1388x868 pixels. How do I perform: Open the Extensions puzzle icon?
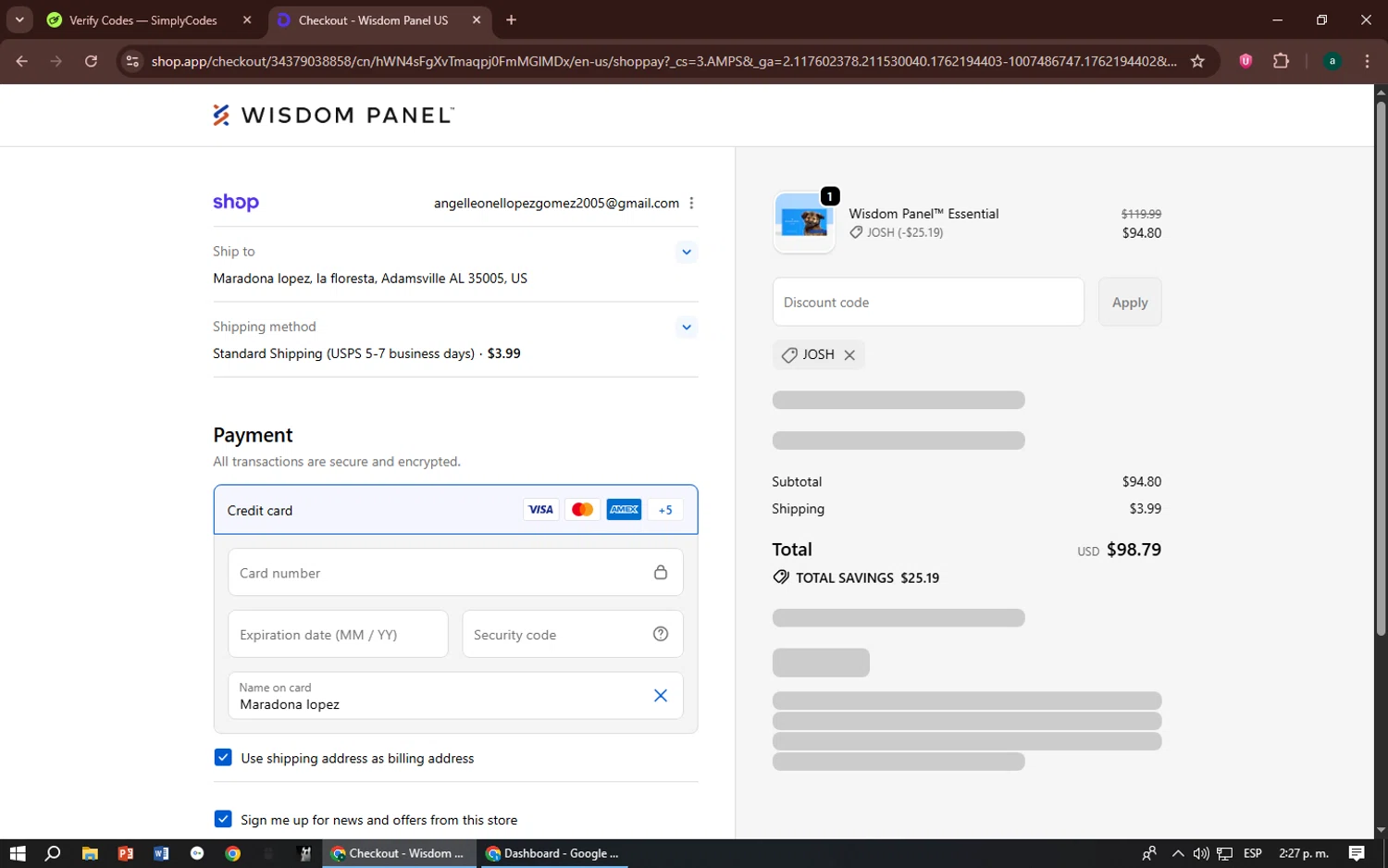point(1281,61)
